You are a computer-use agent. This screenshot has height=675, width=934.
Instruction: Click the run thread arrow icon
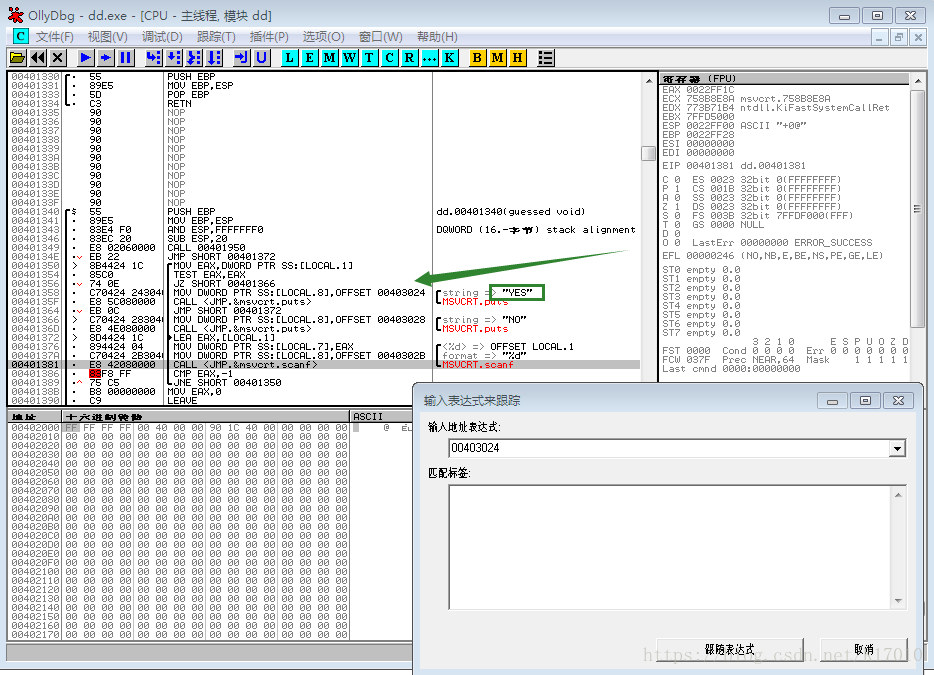[105, 58]
